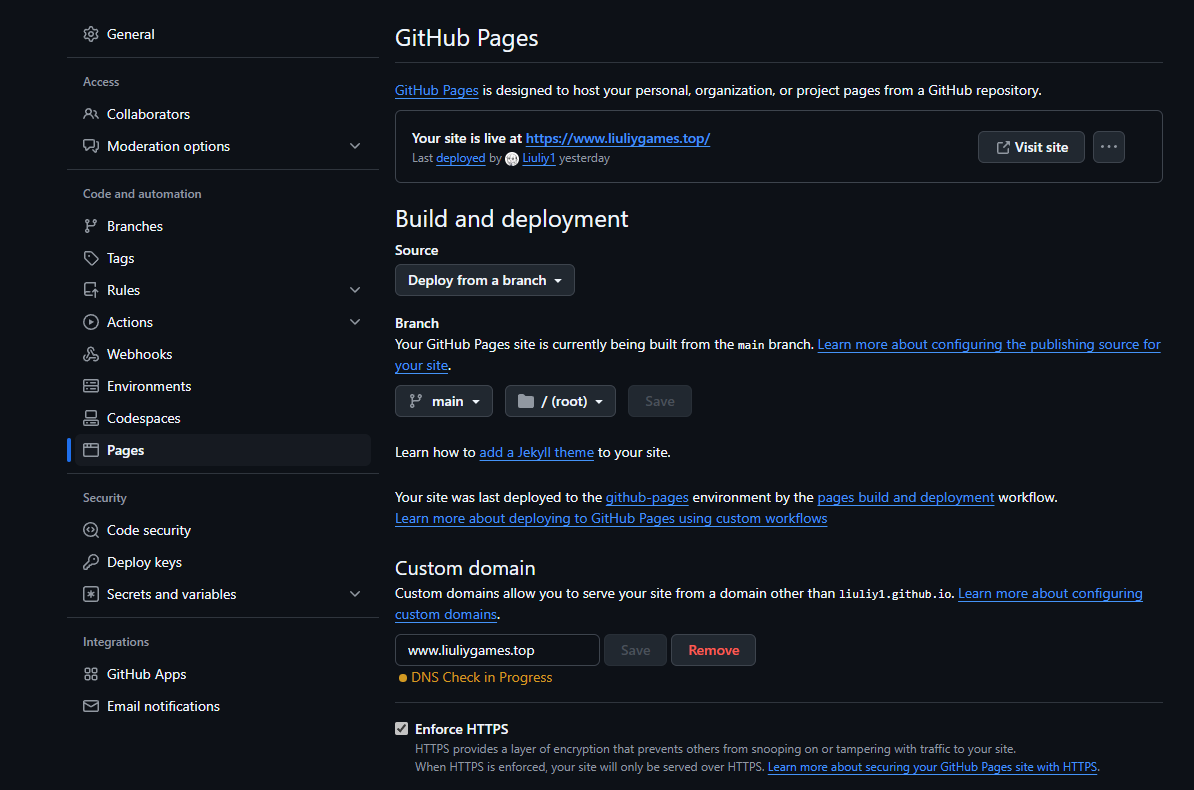Click the Code security shield icon
Viewport: 1194px width, 790px height.
pos(91,530)
